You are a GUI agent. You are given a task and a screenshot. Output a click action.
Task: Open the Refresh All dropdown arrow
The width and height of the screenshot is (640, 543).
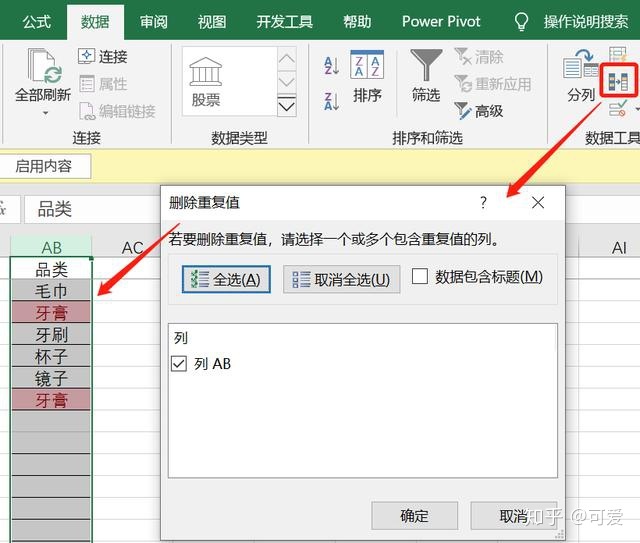(x=45, y=113)
